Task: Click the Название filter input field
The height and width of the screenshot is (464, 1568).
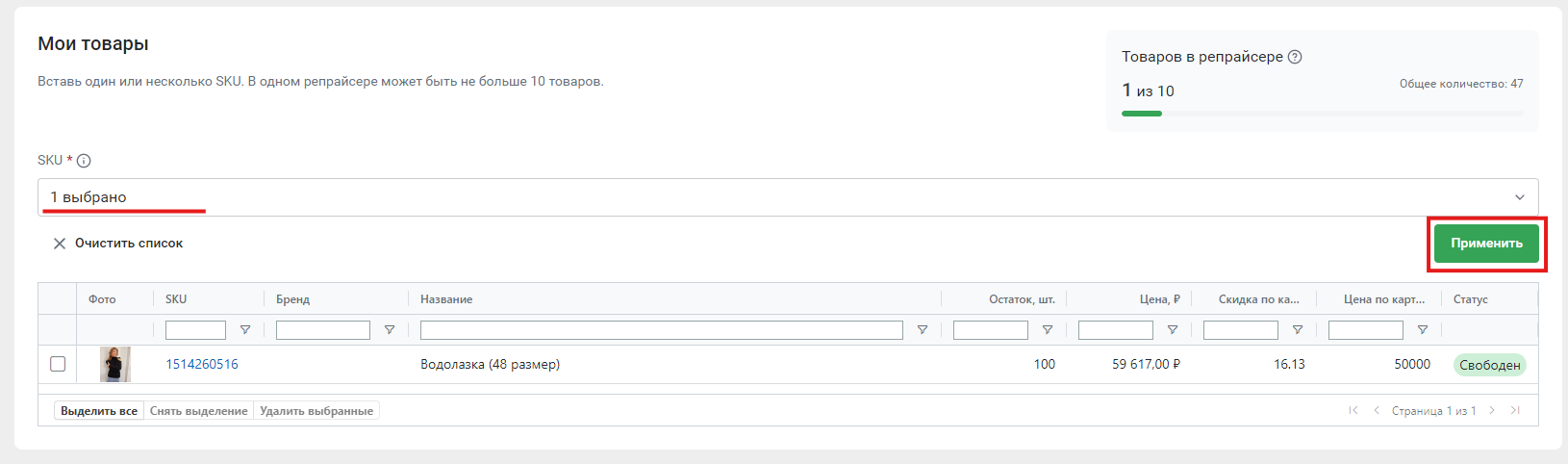Action: (x=662, y=330)
